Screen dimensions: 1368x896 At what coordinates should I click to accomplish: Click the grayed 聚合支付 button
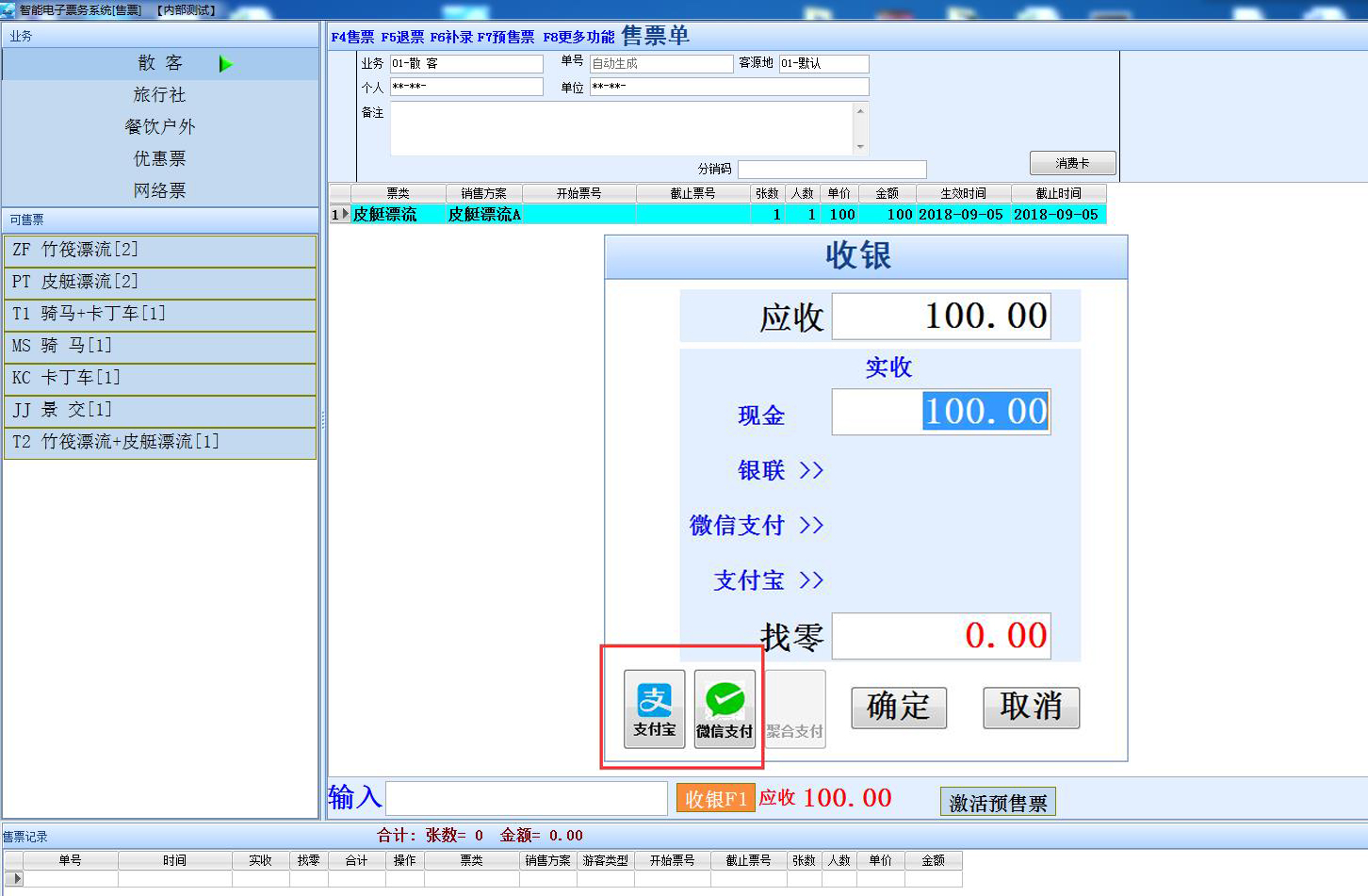tap(794, 710)
